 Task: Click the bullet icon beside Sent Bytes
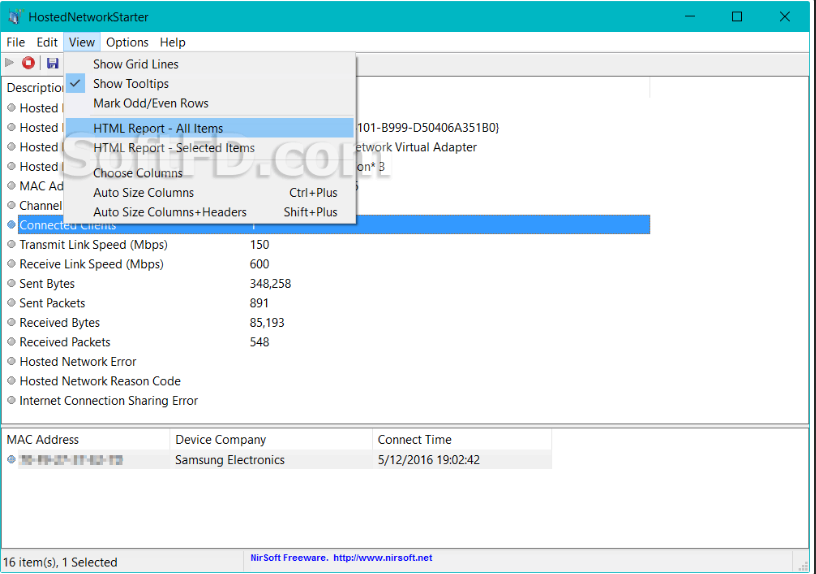pyautogui.click(x=11, y=283)
